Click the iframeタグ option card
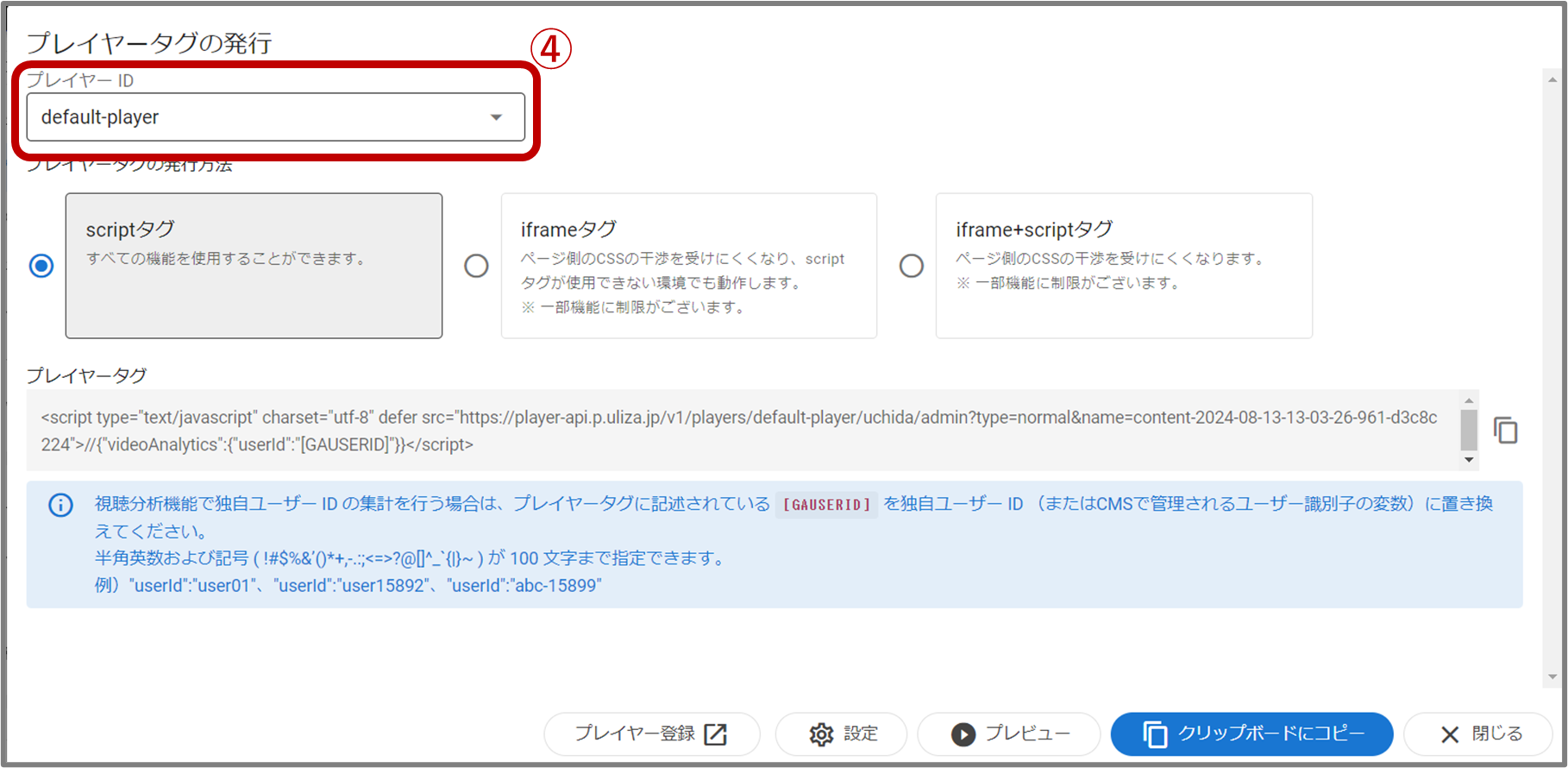This screenshot has width=1568, height=768. 688,266
